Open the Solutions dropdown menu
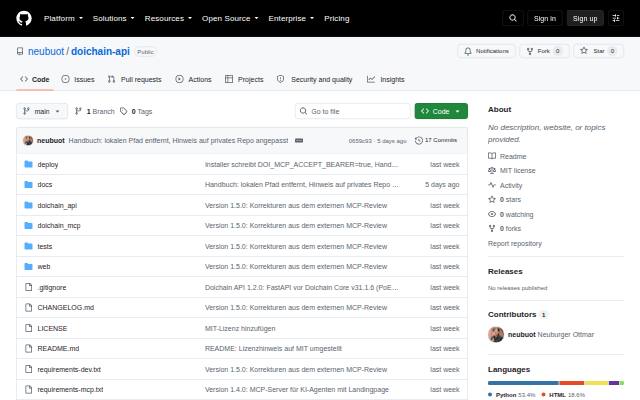Viewport: 640px width, 400px height. click(x=113, y=18)
